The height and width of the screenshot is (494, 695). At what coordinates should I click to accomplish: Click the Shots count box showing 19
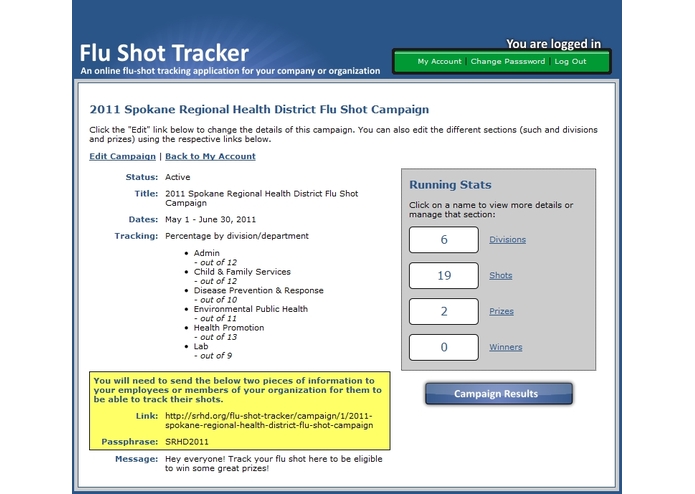(x=444, y=276)
